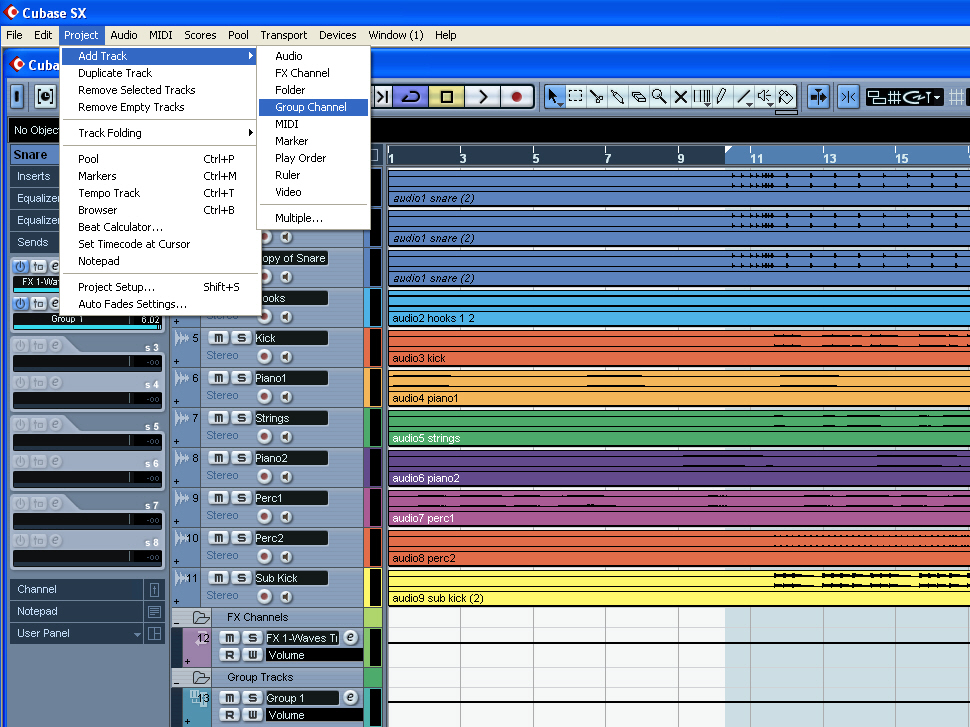Click ruler at bar 7
Image resolution: width=970 pixels, height=727 pixels.
point(607,155)
